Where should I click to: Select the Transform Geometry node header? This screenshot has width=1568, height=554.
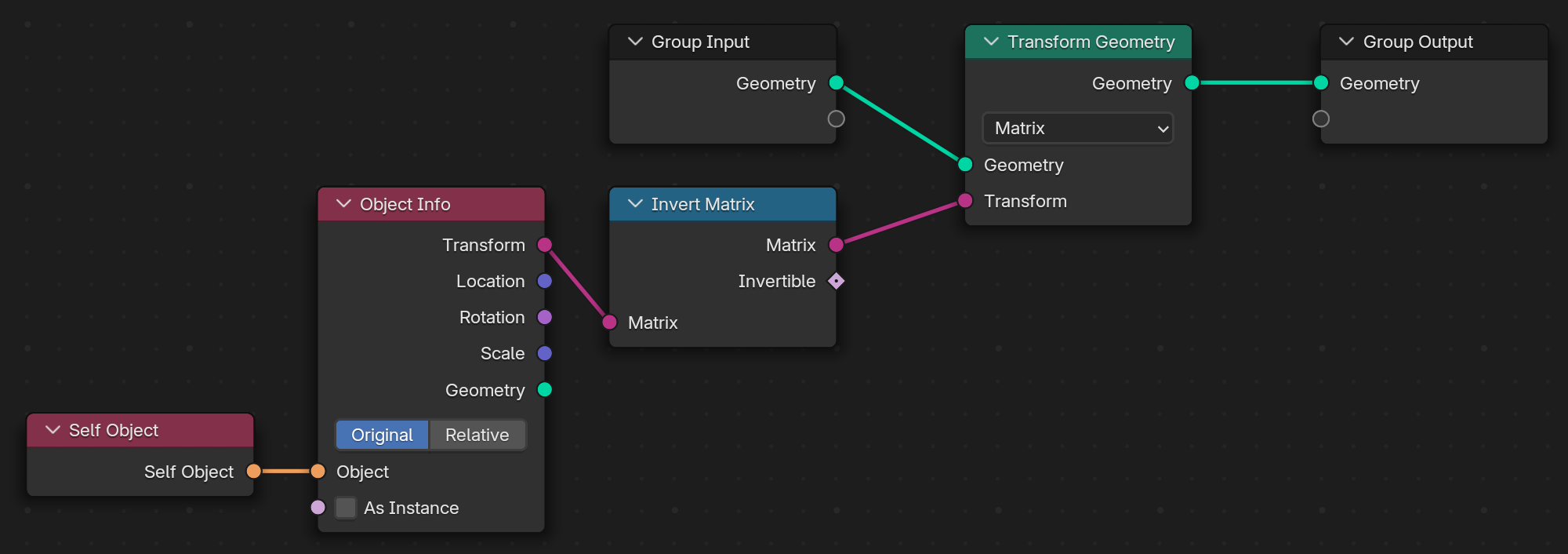click(1078, 42)
